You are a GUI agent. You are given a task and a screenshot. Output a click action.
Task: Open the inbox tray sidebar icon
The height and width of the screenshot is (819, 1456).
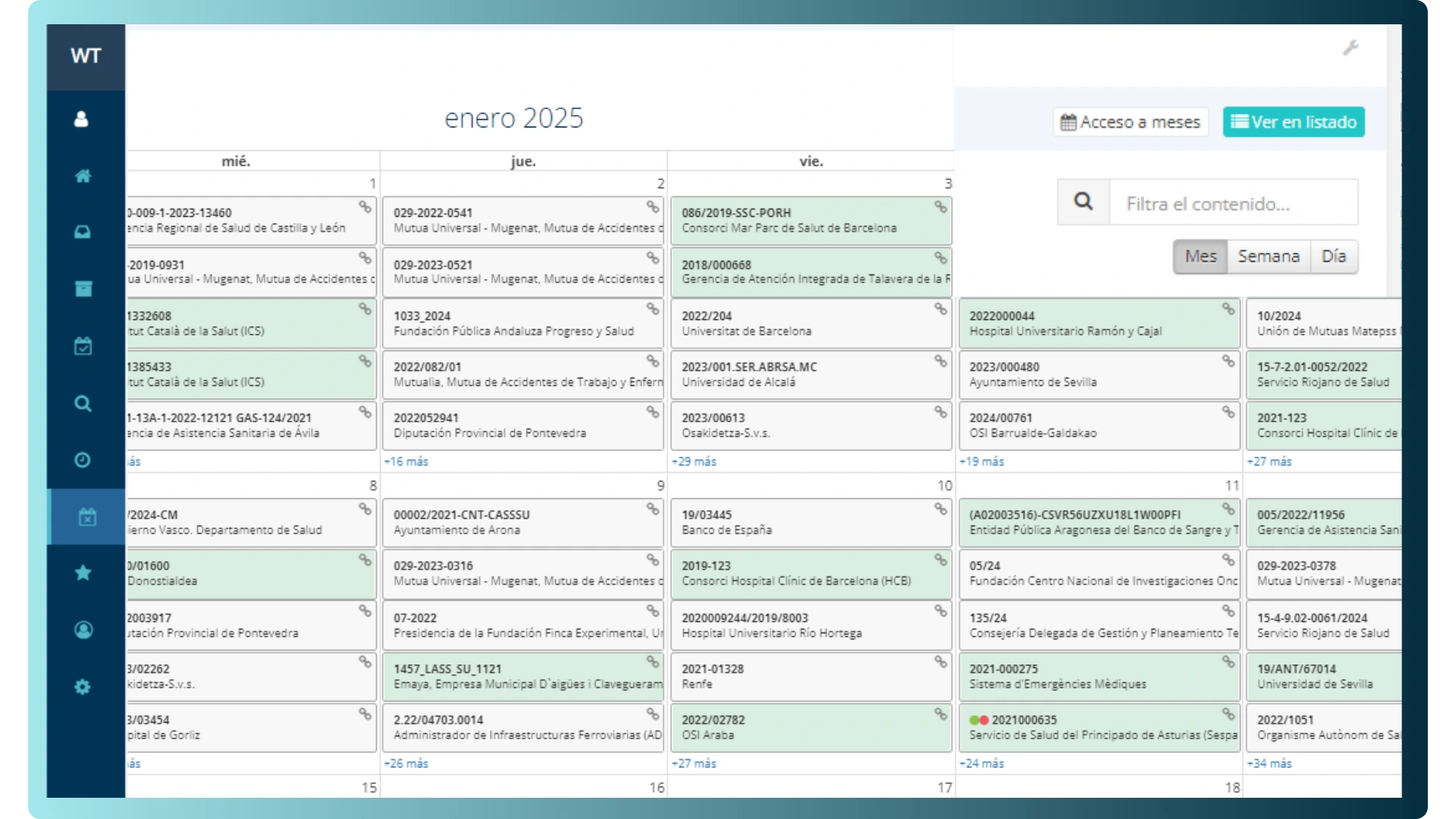click(x=83, y=232)
